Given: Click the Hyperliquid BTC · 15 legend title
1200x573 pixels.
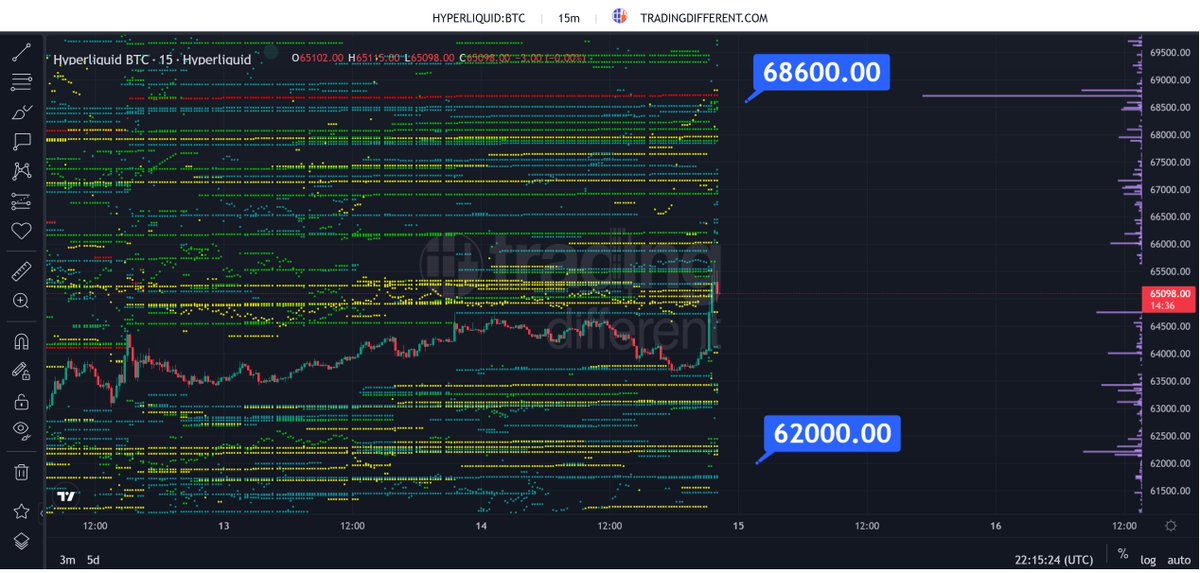Looking at the screenshot, I should [152, 59].
